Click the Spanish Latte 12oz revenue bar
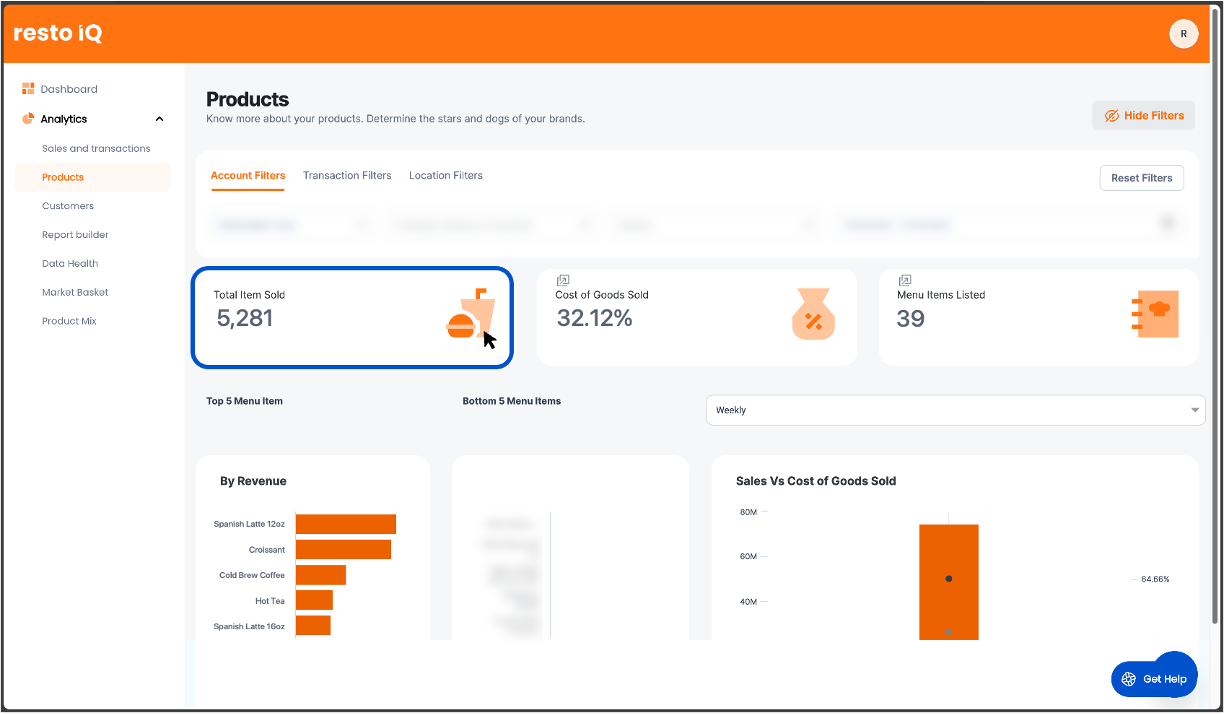The height and width of the screenshot is (714, 1224). coord(346,524)
